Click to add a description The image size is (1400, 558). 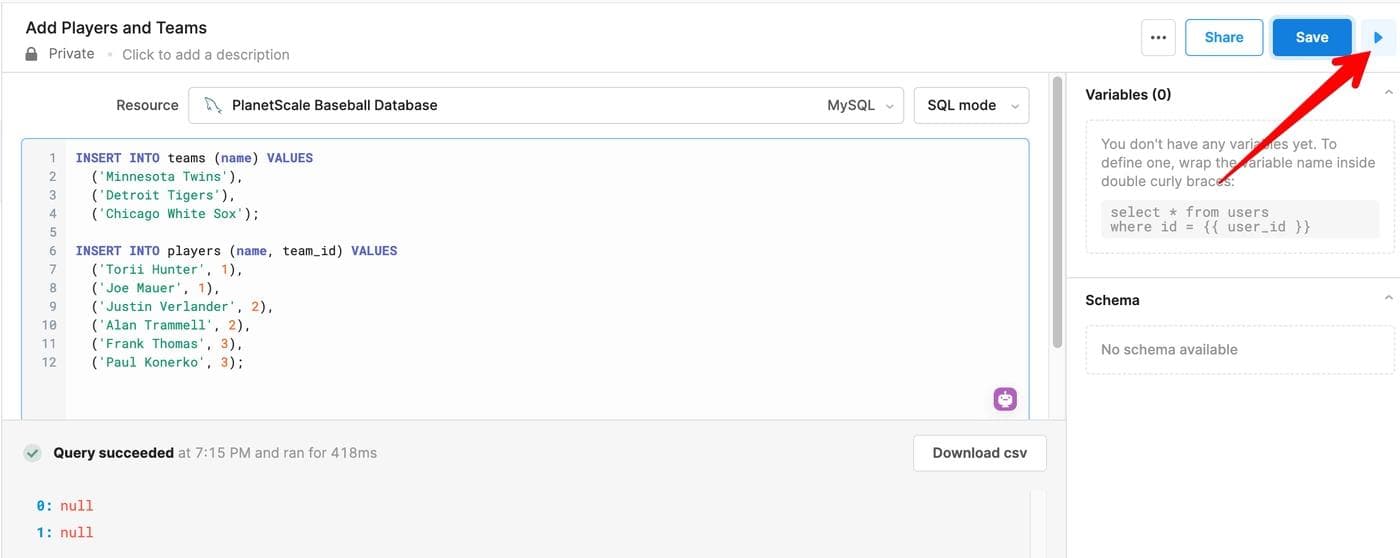(x=205, y=55)
